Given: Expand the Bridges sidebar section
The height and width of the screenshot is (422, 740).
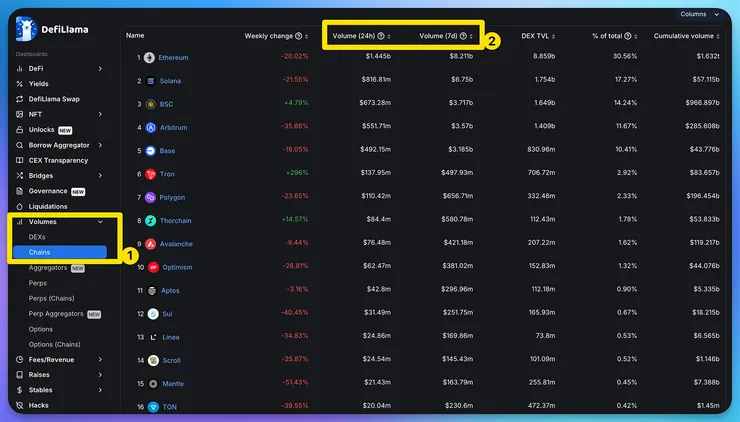Looking at the screenshot, I should click(100, 176).
